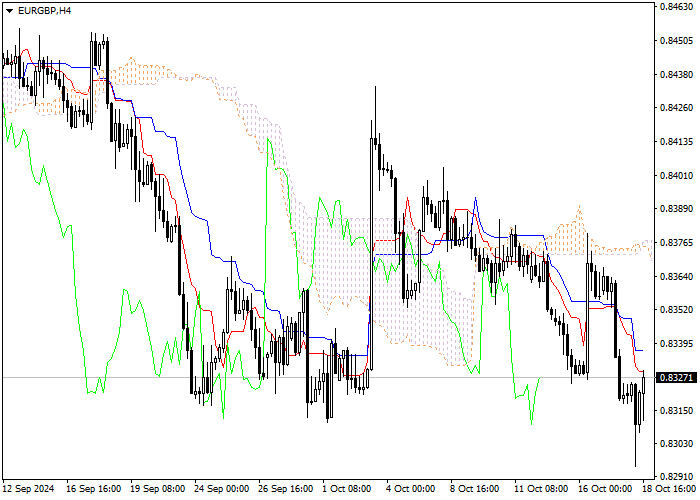This screenshot has height=500, width=700.
Task: Click the 16 Oct 00:00 time label
Action: click(605, 489)
